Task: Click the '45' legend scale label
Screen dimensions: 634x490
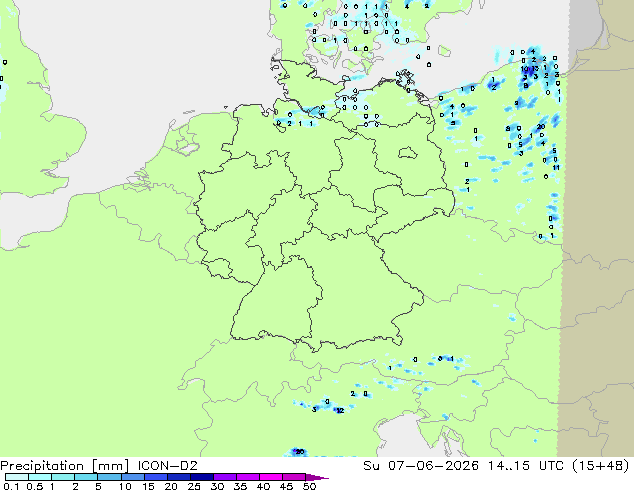Action: point(286,486)
